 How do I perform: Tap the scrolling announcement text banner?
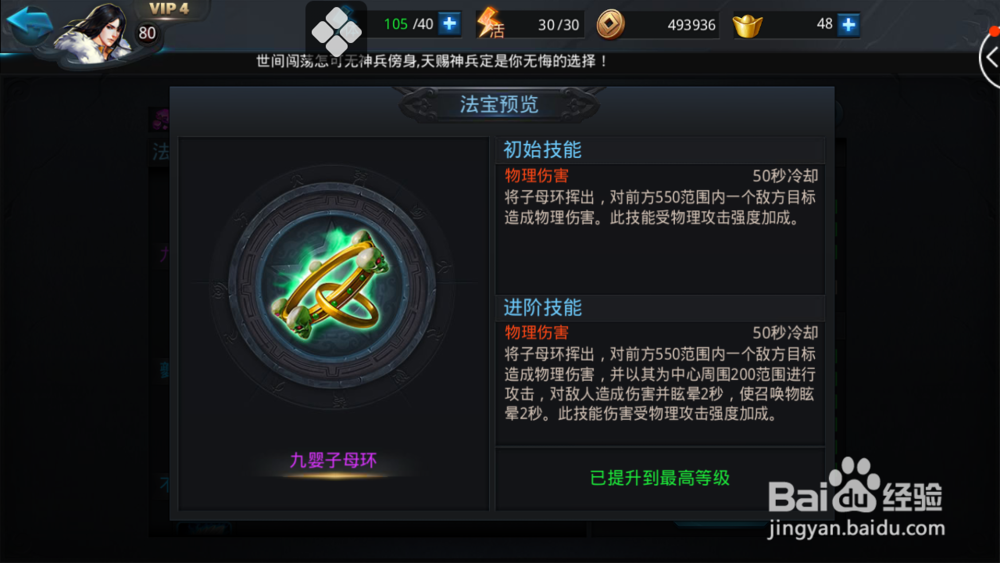pyautogui.click(x=432, y=61)
